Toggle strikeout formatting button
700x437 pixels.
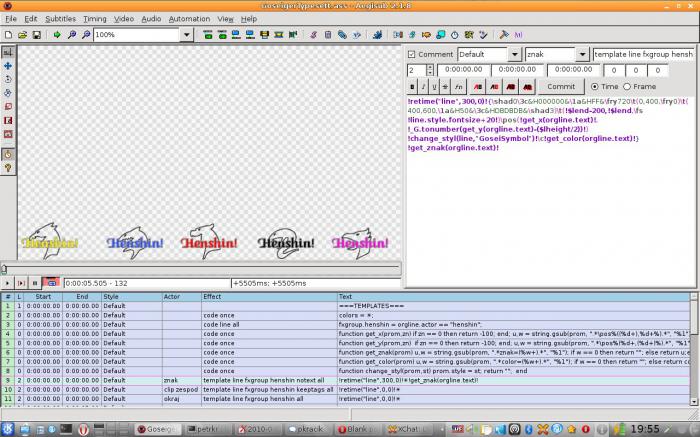click(445, 87)
